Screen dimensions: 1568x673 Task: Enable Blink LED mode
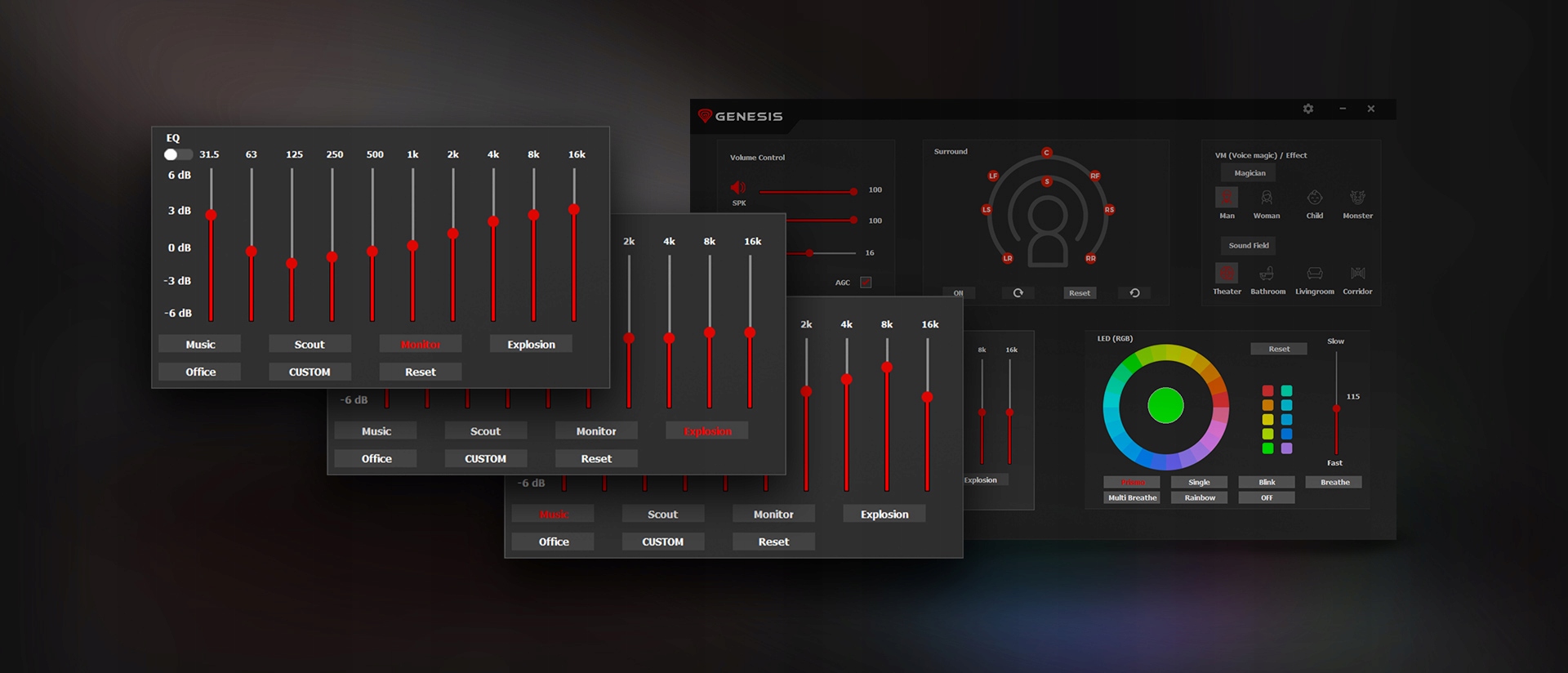[1267, 482]
